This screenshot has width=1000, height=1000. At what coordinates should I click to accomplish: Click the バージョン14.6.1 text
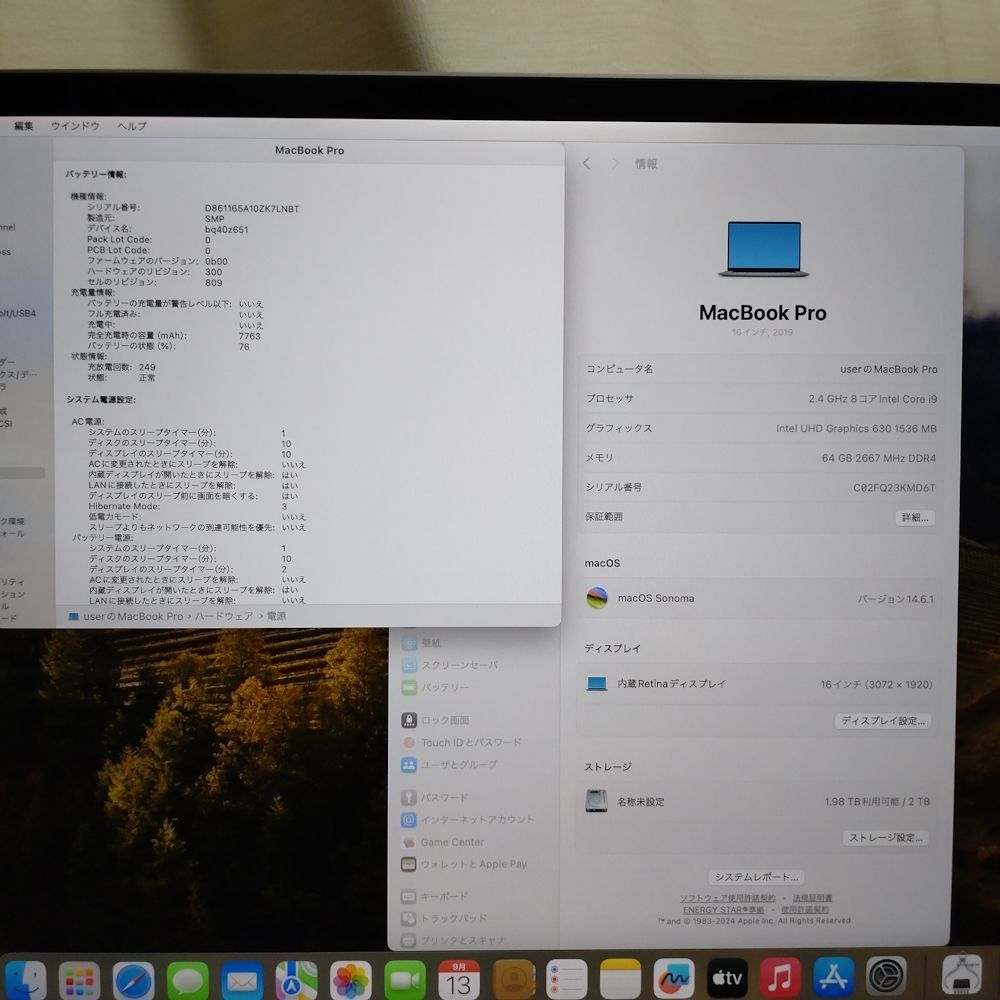[x=895, y=599]
